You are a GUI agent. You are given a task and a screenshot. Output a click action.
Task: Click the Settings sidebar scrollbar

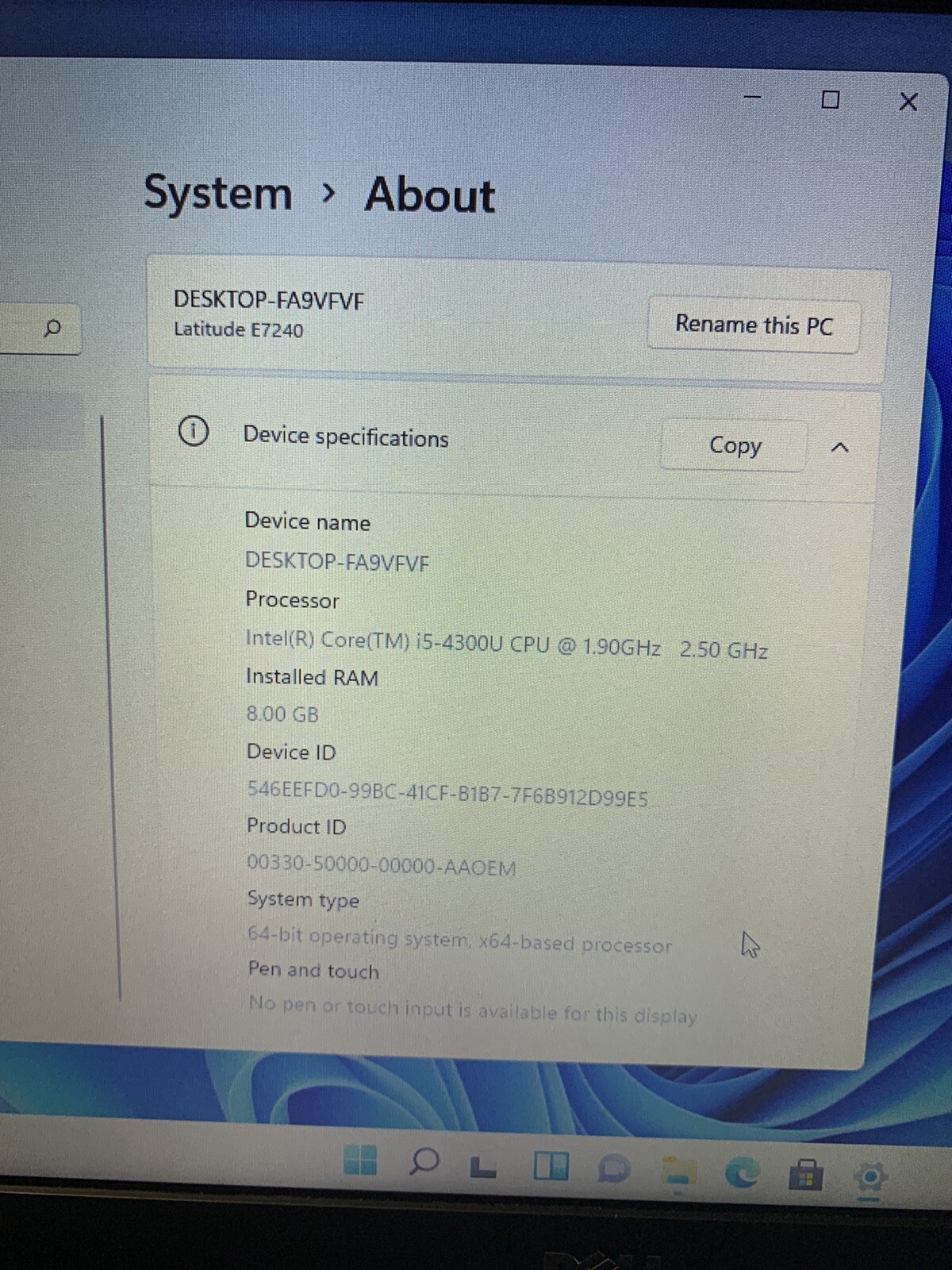[111, 706]
